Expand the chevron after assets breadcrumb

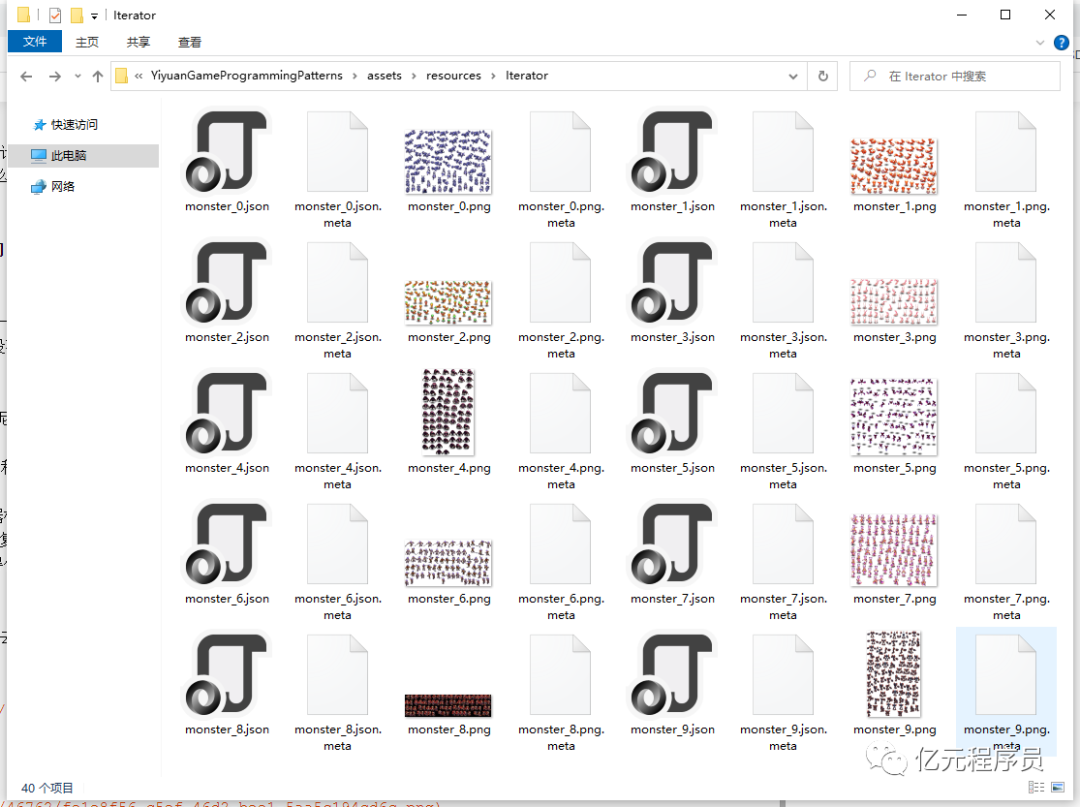(x=413, y=76)
